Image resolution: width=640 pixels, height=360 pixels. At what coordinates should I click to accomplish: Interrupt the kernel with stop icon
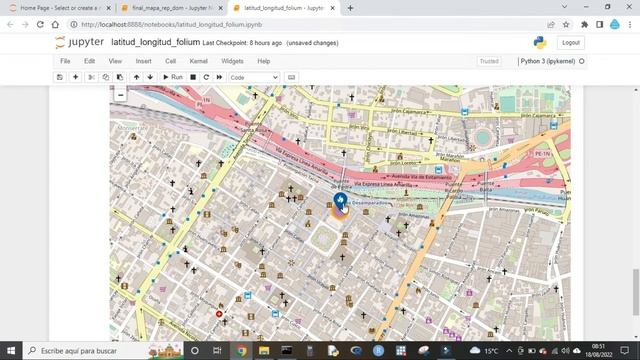tap(193, 77)
